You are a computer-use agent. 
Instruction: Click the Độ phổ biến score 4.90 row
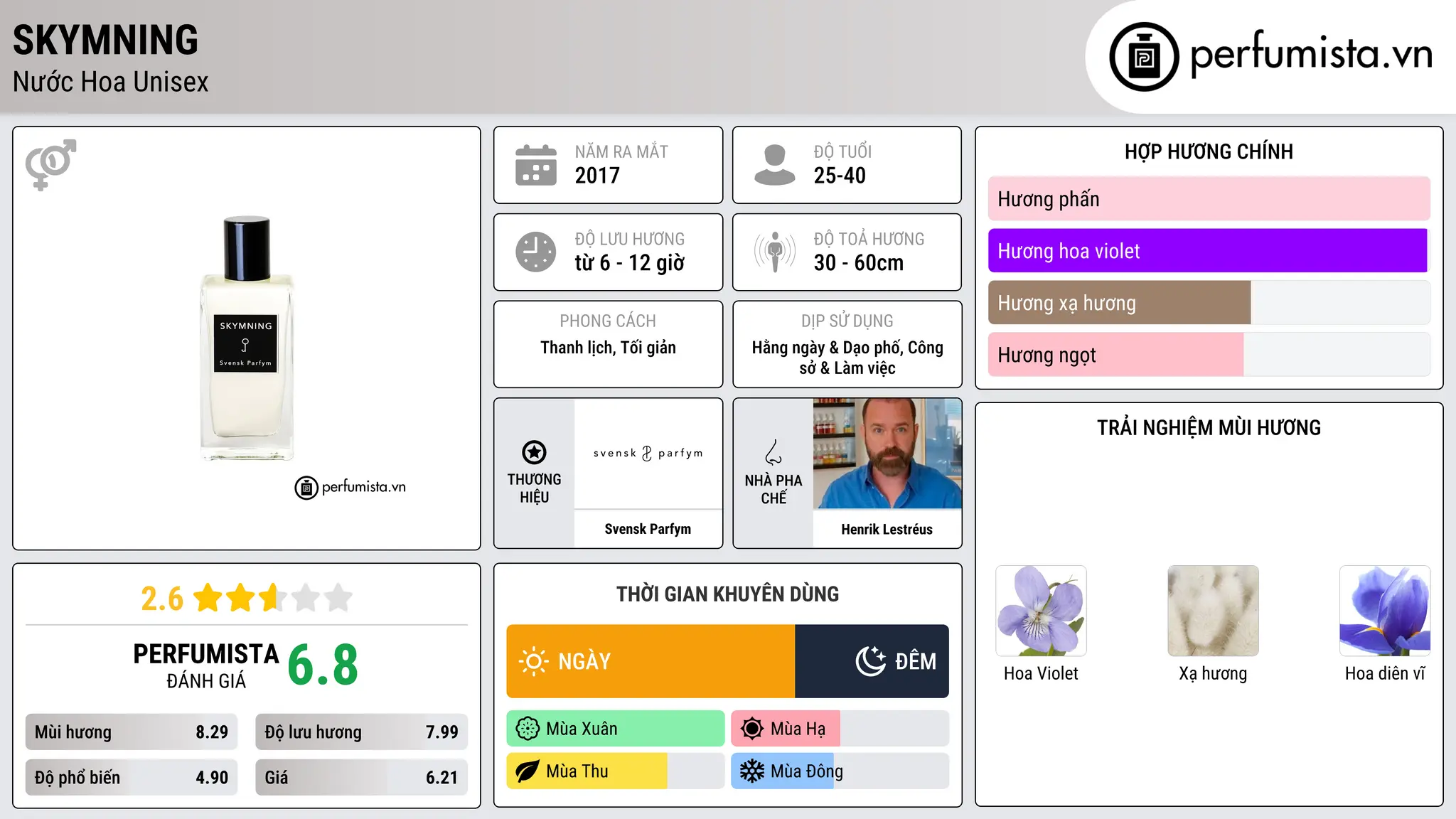132,778
